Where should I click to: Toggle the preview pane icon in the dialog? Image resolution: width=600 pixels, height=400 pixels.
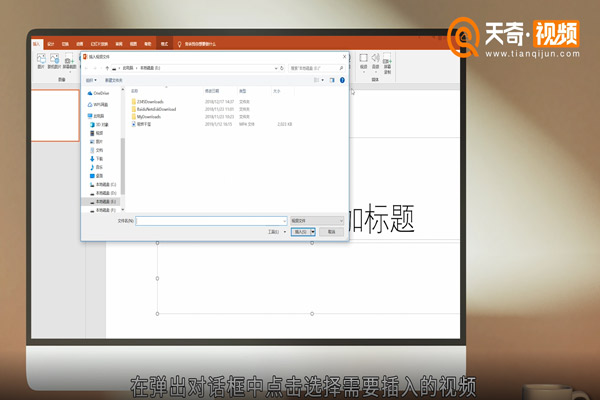[x=332, y=80]
